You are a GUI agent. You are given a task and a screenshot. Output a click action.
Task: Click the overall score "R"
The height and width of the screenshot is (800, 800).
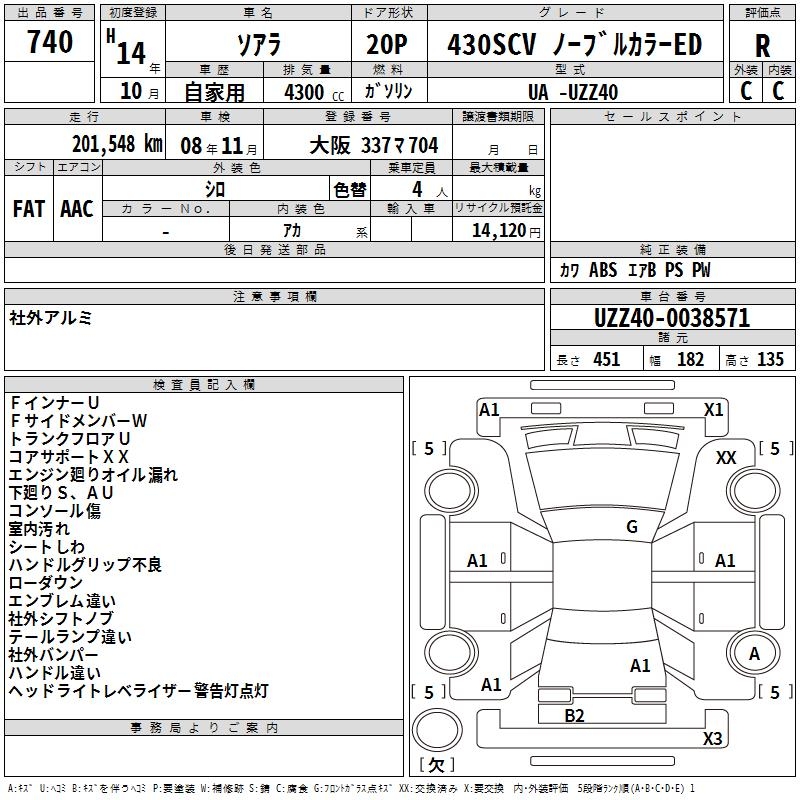point(762,46)
